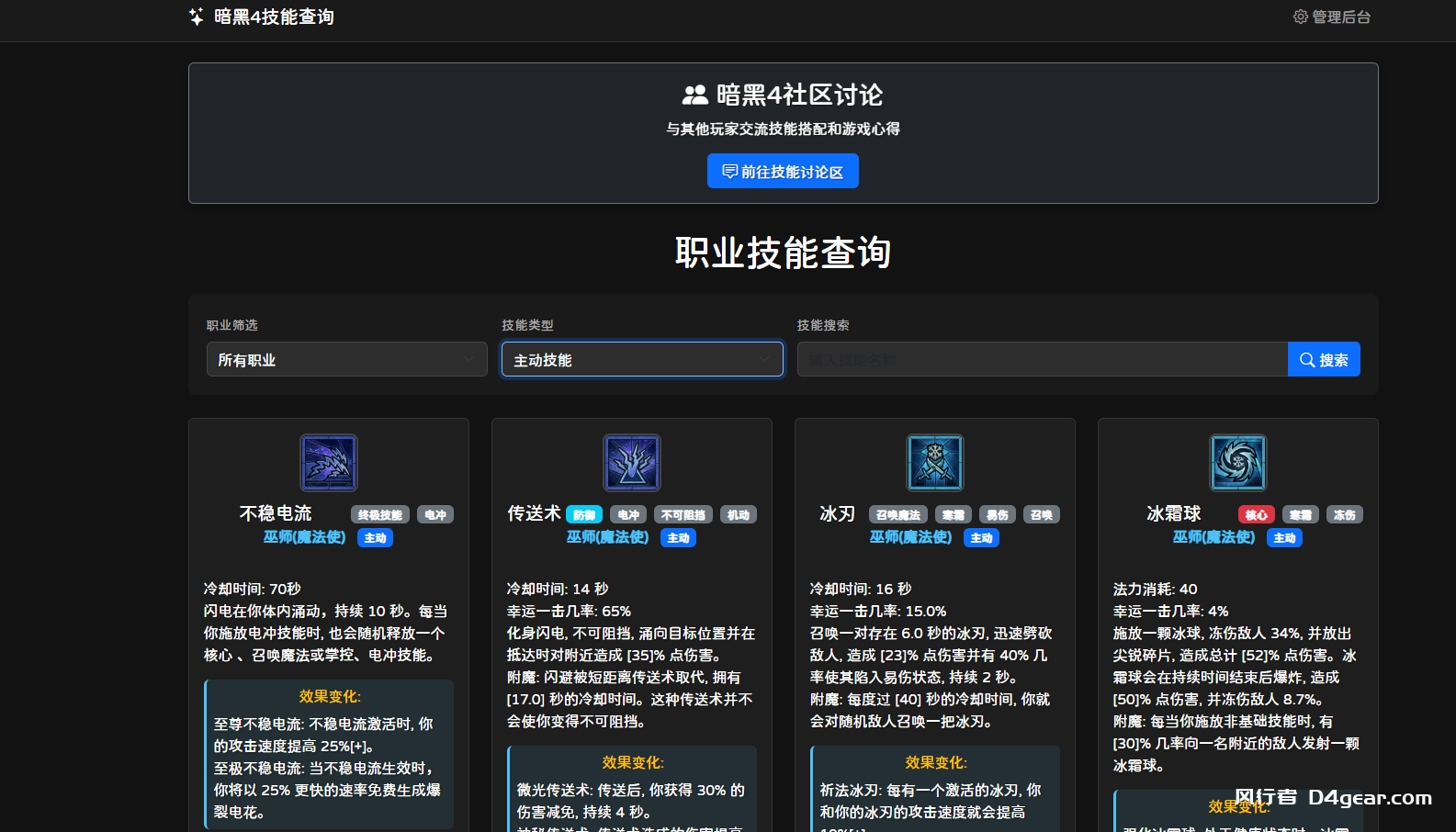Click the 机动 tag on 传送术
The height and width of the screenshot is (832, 1456).
pos(739,515)
